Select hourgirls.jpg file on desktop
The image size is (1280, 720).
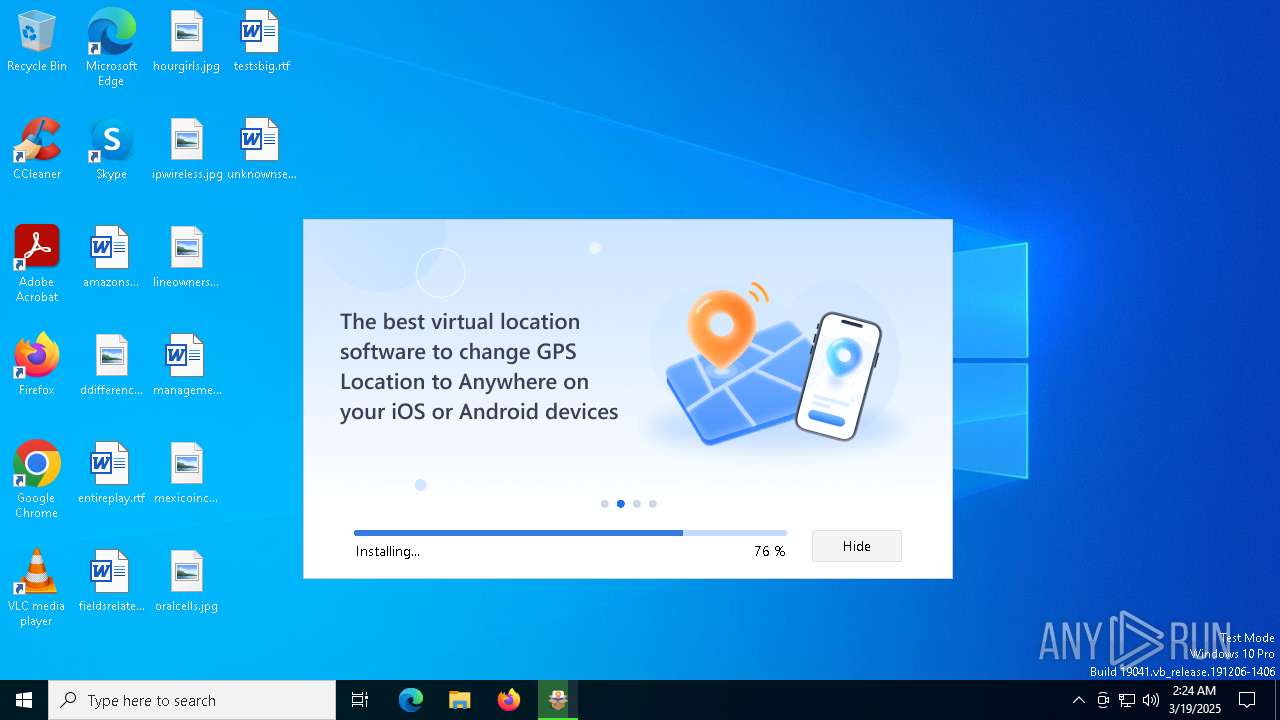point(186,42)
